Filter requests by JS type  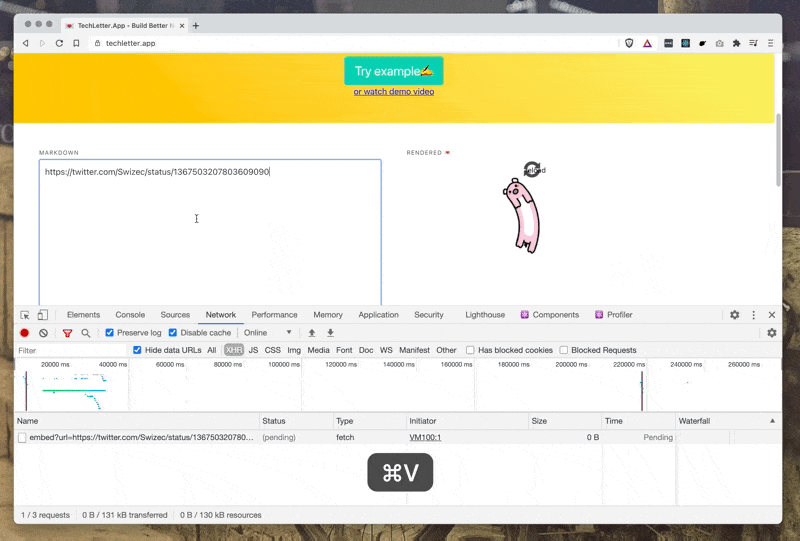pyautogui.click(x=253, y=350)
